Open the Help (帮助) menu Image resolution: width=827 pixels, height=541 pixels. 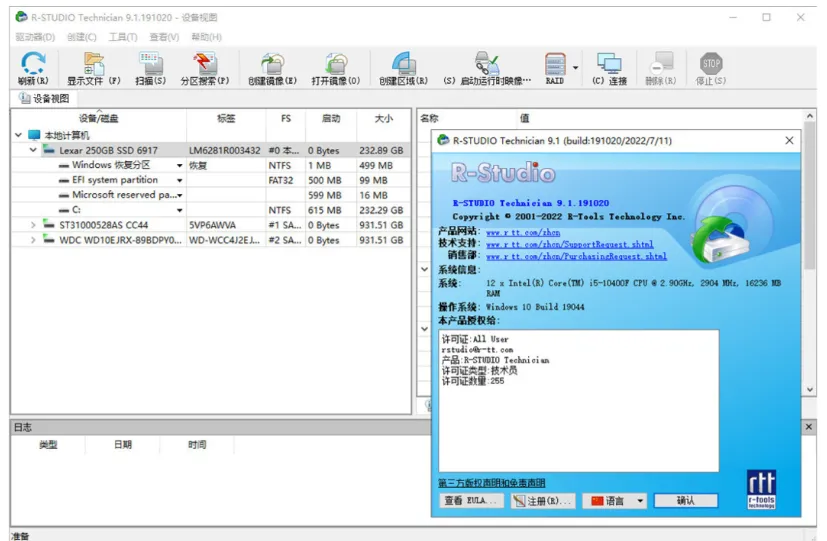[206, 37]
